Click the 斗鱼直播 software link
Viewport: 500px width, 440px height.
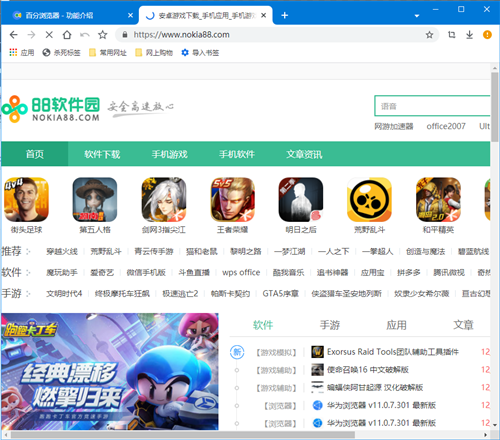194,272
